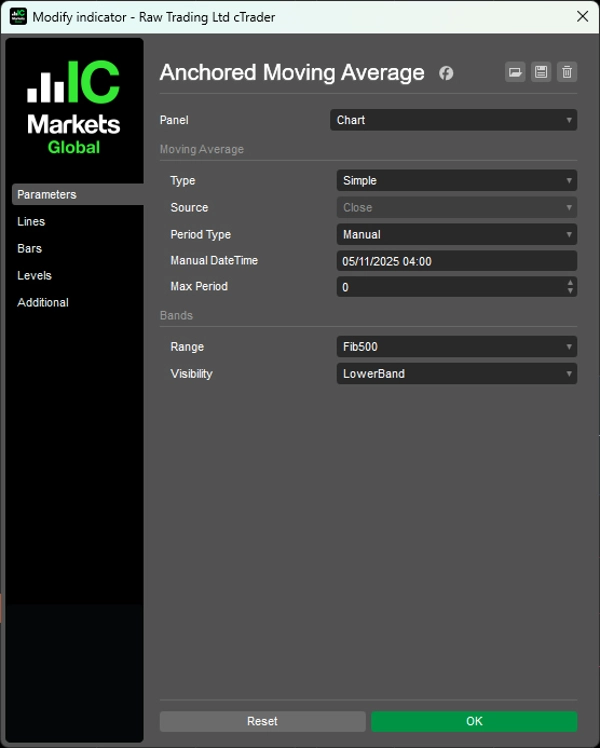Screen dimensions: 600x748
Task: Click the trash delete icon
Action: tap(567, 72)
